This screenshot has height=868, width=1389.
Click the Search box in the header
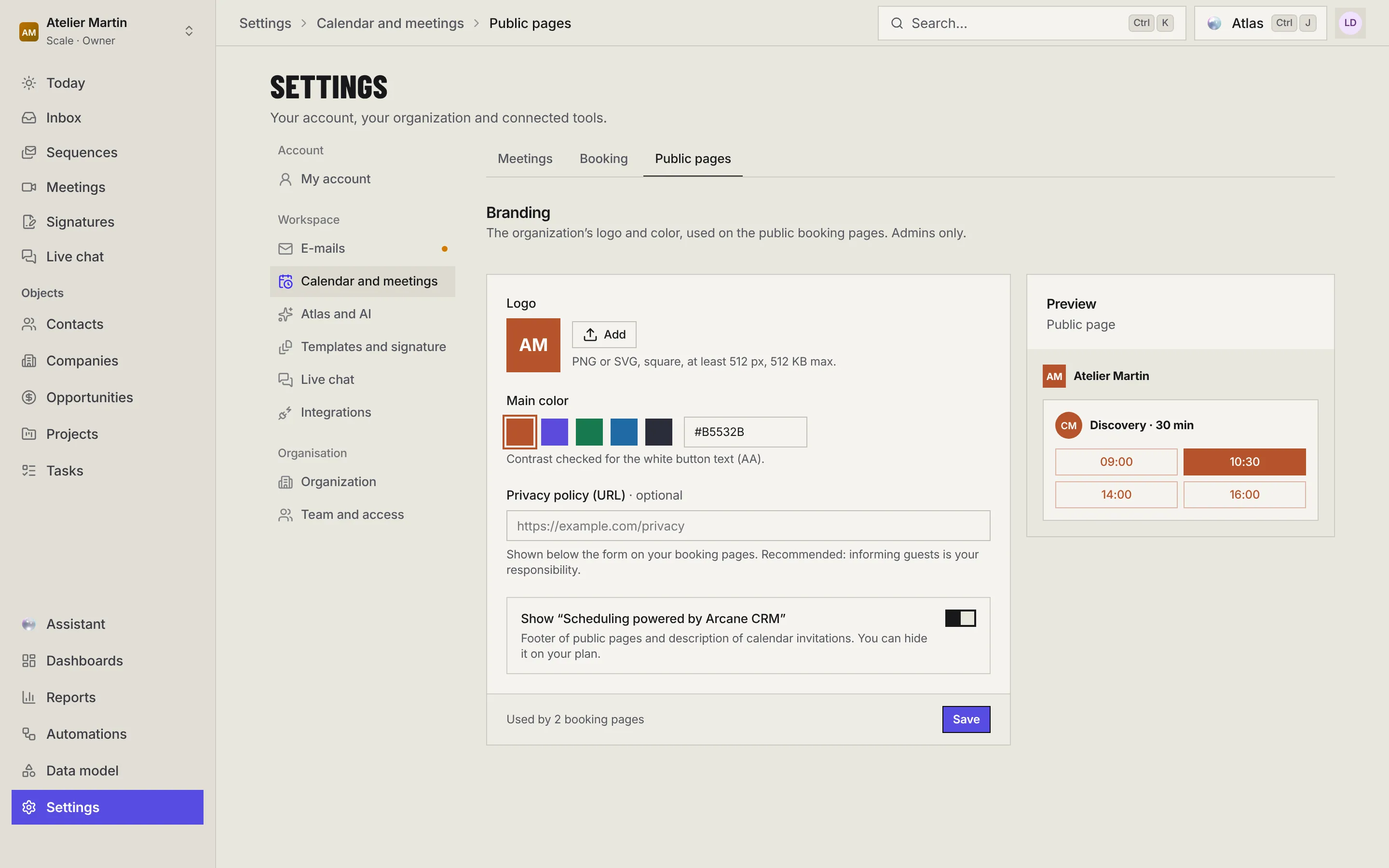tap(1032, 23)
